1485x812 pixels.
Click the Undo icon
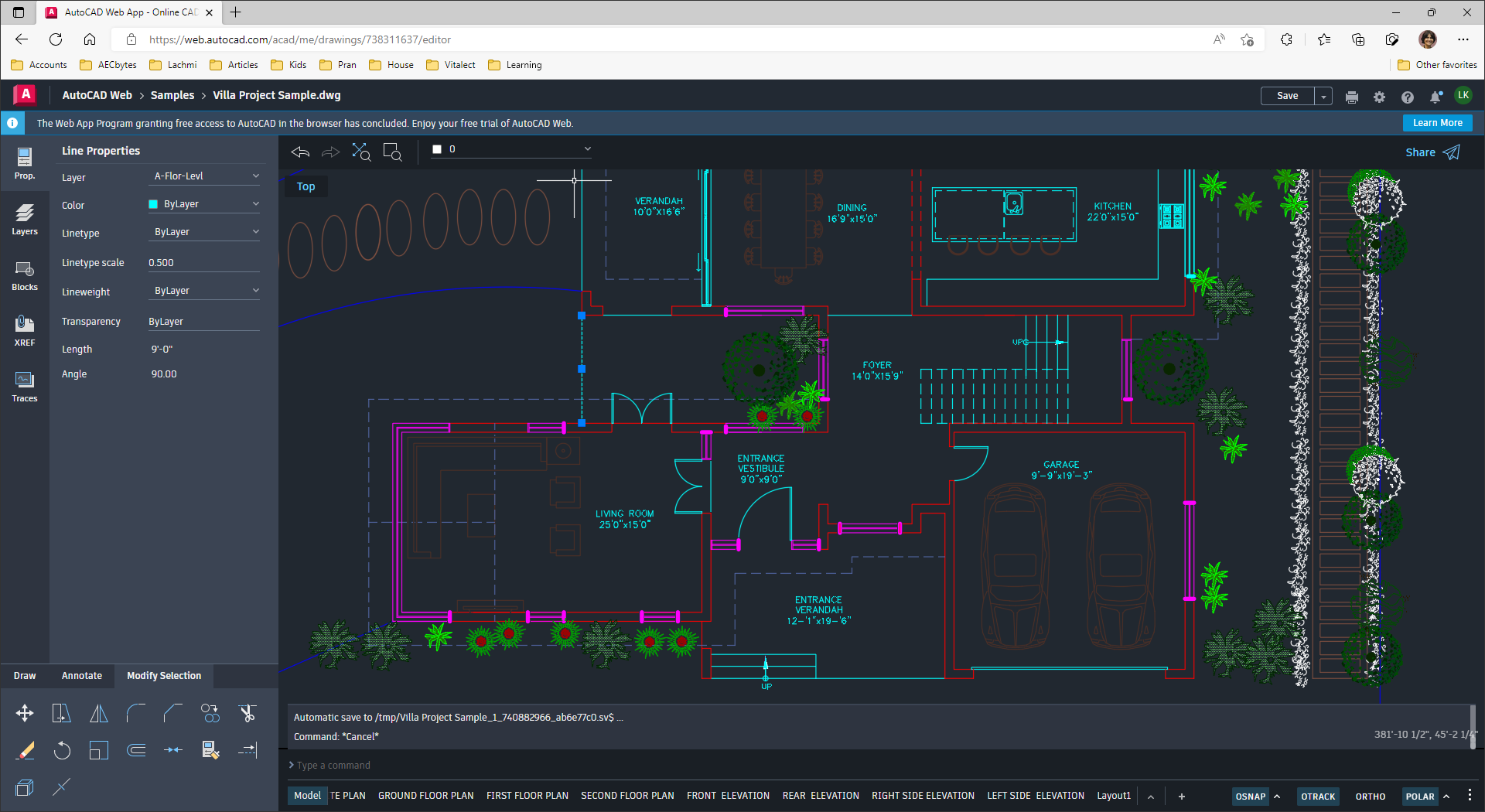coord(300,152)
